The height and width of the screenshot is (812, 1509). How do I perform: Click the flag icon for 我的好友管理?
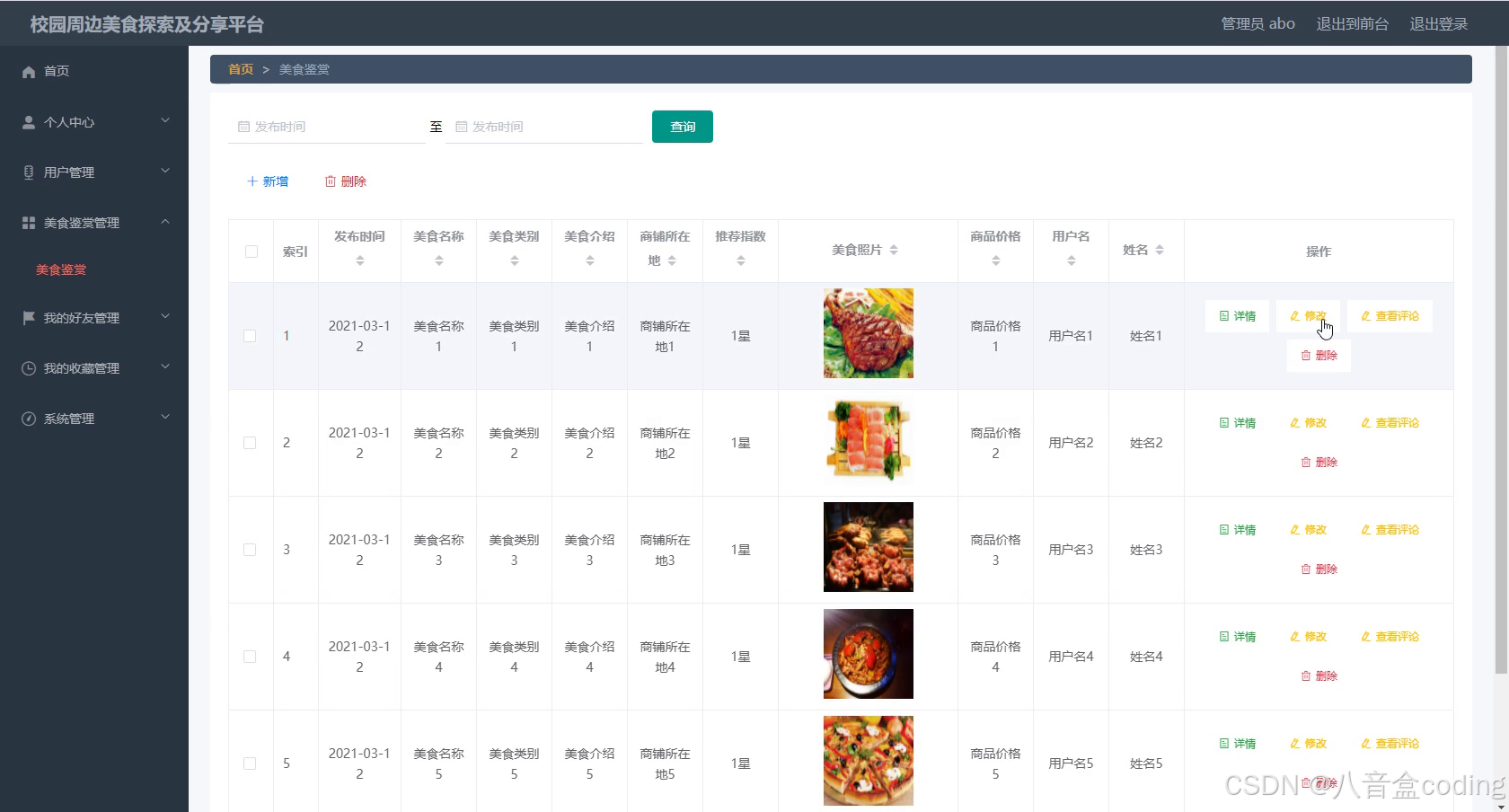(x=29, y=318)
